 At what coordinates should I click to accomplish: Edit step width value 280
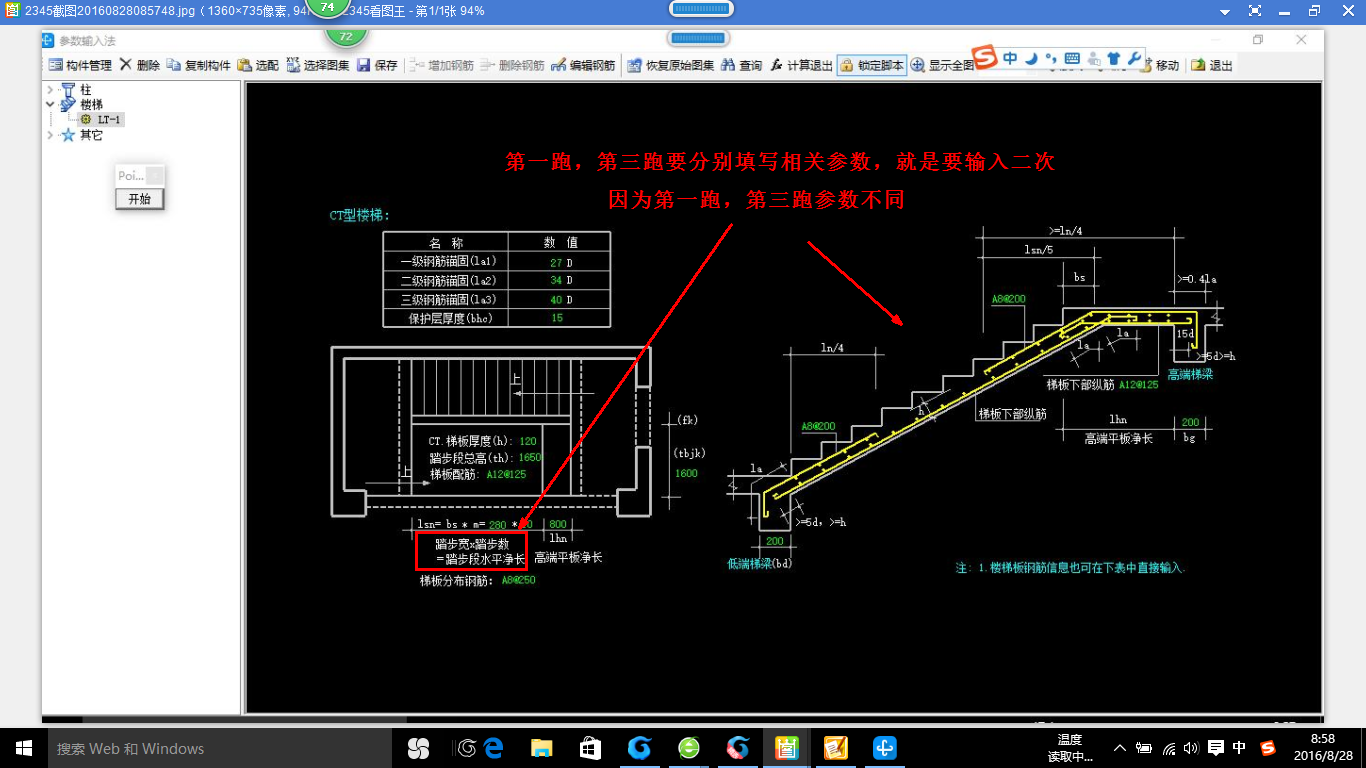pyautogui.click(x=498, y=524)
